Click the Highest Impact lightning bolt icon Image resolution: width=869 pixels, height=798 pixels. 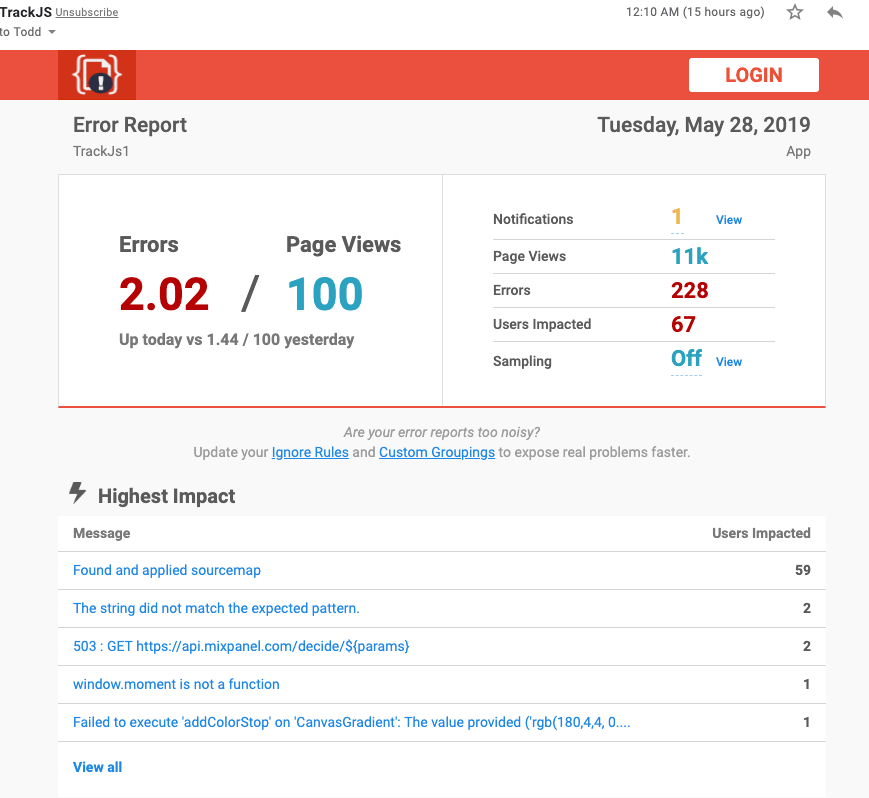(x=78, y=493)
